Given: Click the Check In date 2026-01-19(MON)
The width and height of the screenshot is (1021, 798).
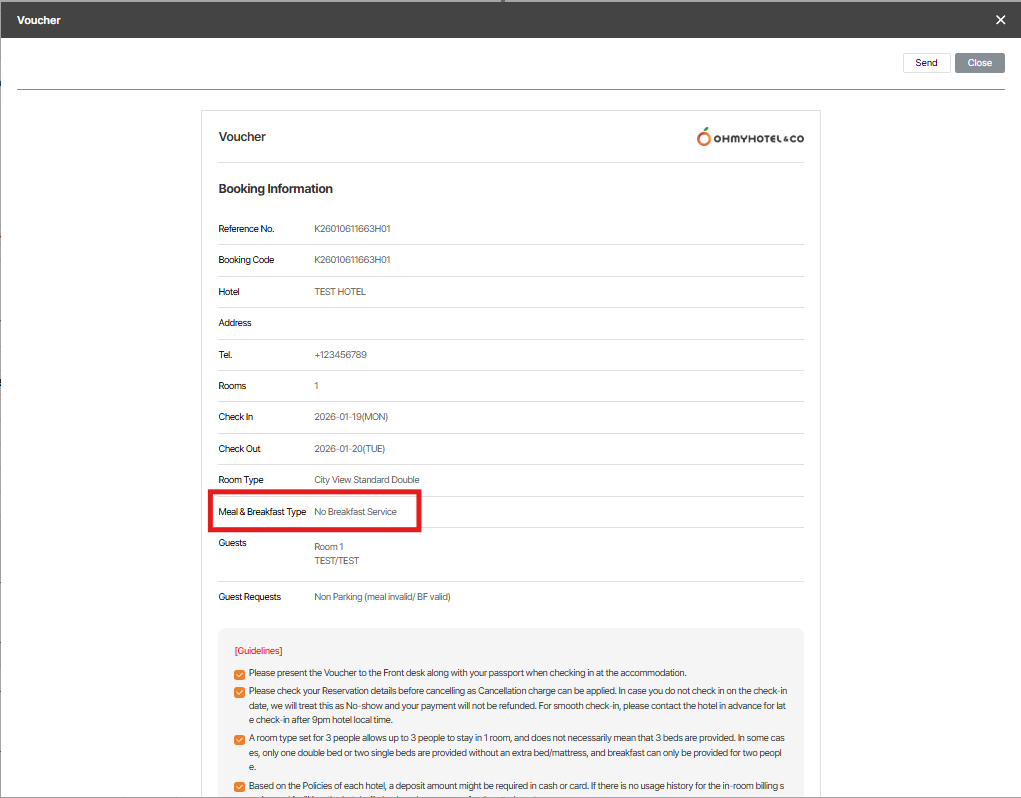Looking at the screenshot, I should (351, 417).
